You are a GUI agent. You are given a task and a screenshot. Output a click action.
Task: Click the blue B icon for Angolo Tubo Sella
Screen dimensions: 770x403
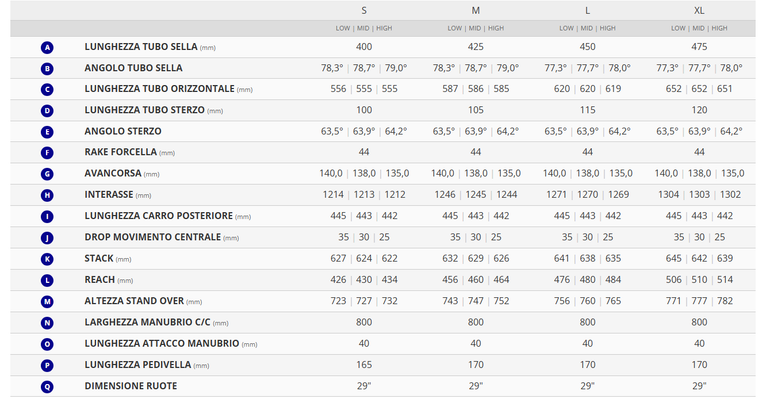tap(47, 69)
